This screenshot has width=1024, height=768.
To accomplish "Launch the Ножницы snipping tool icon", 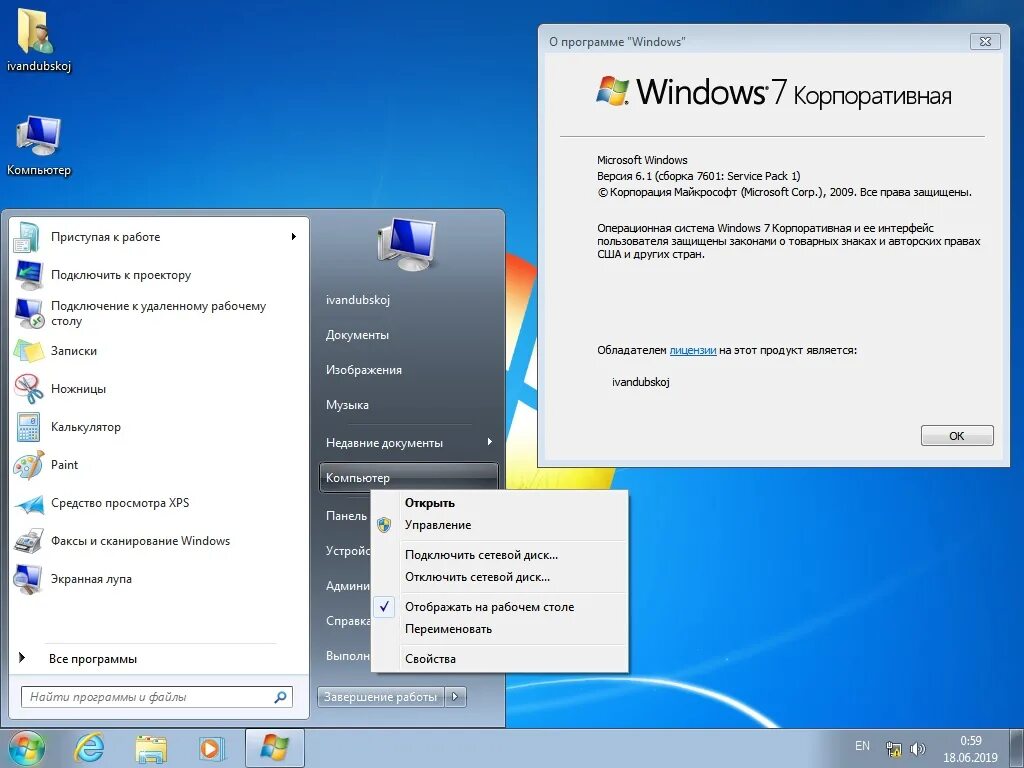I will pos(29,389).
